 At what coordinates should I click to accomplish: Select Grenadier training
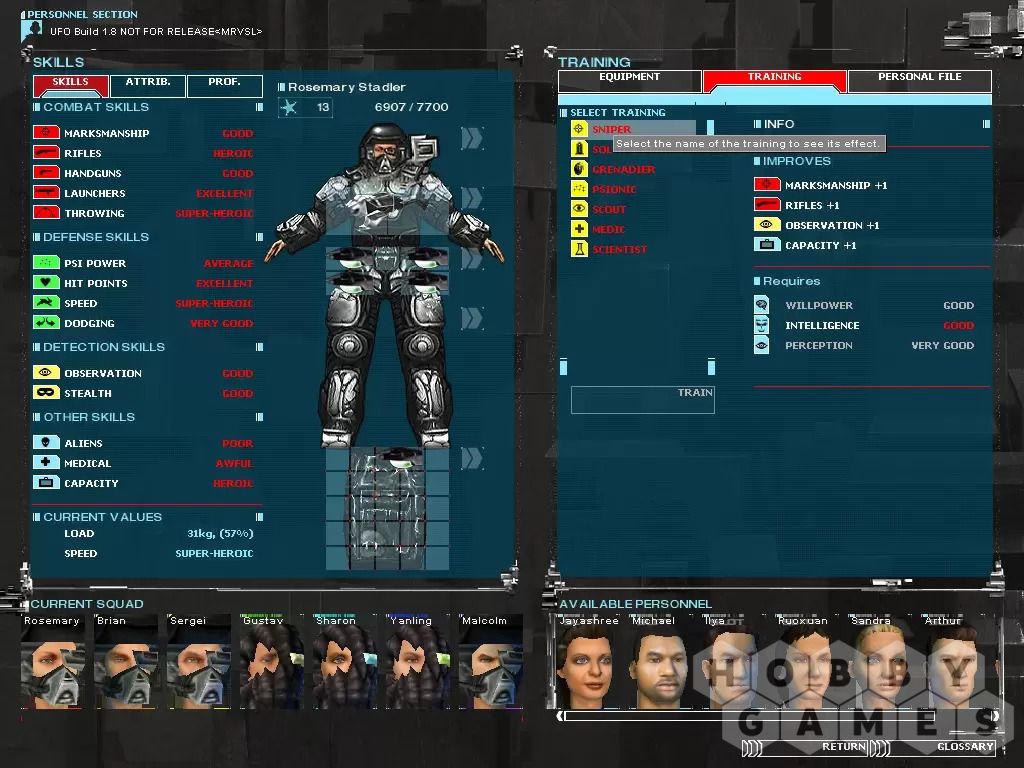(624, 169)
